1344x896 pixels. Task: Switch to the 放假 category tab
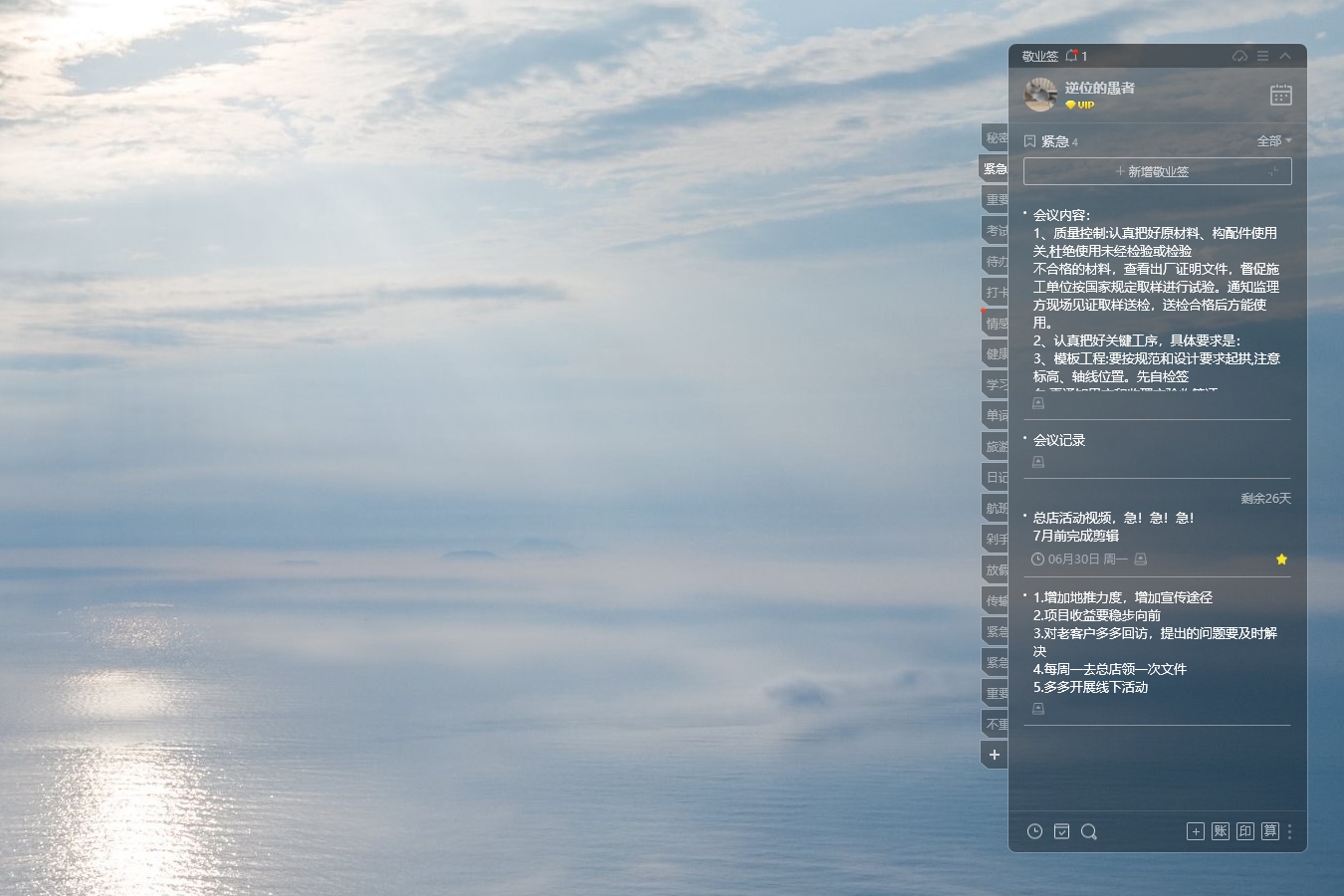(x=996, y=569)
